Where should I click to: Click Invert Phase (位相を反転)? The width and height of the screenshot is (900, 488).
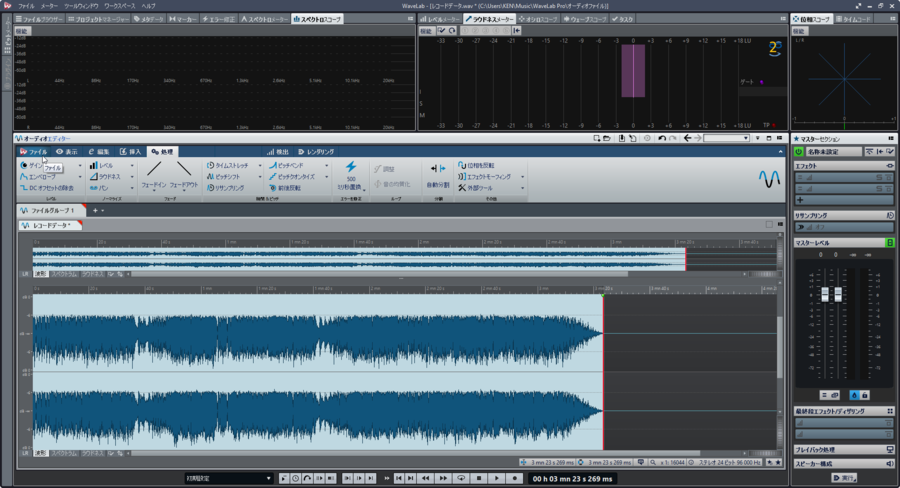click(476, 165)
